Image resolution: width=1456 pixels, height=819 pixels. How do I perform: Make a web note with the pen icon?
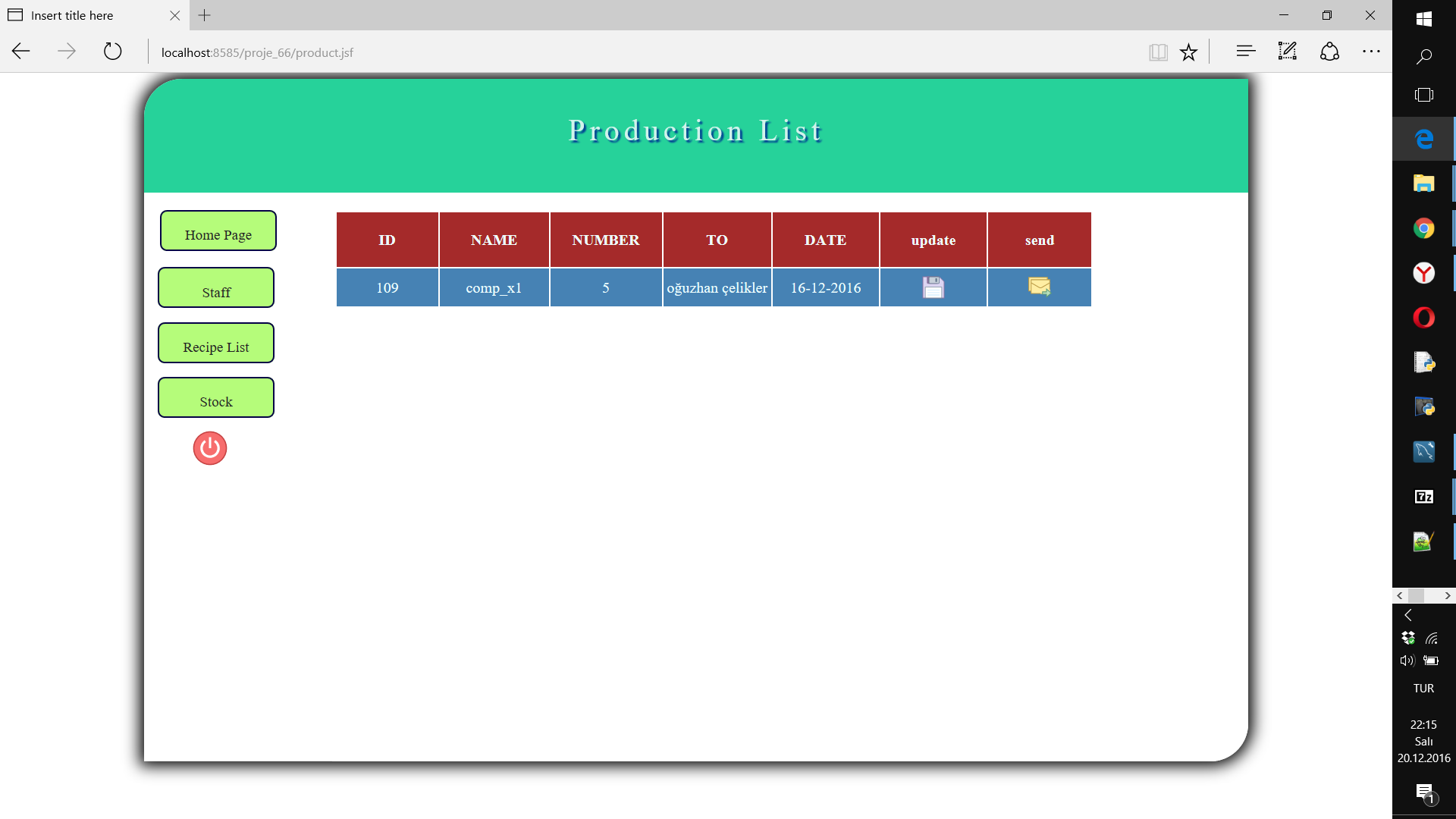pos(1288,52)
